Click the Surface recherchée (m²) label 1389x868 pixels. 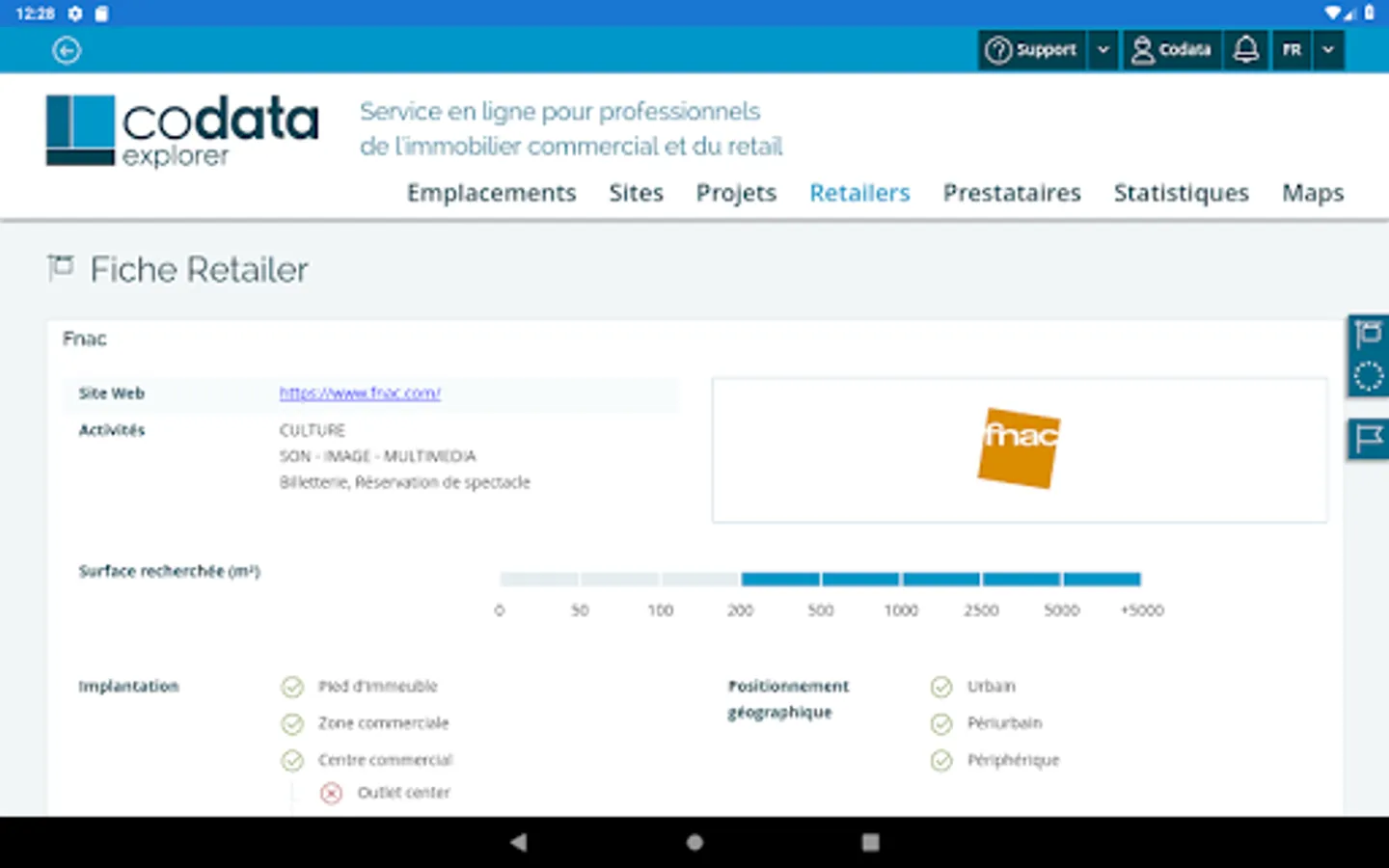pos(169,571)
